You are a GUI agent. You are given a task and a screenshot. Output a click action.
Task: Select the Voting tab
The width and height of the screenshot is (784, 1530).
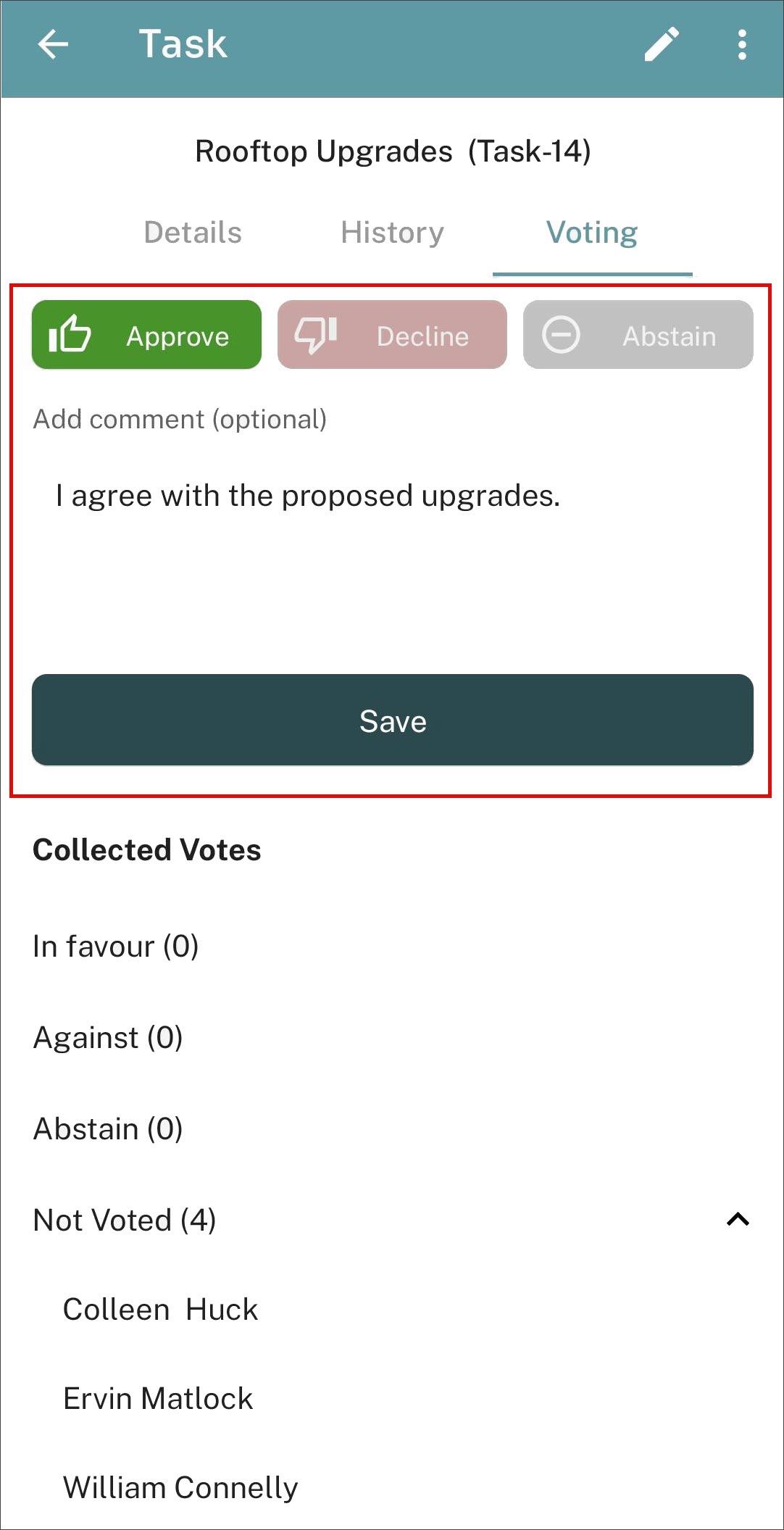point(592,233)
